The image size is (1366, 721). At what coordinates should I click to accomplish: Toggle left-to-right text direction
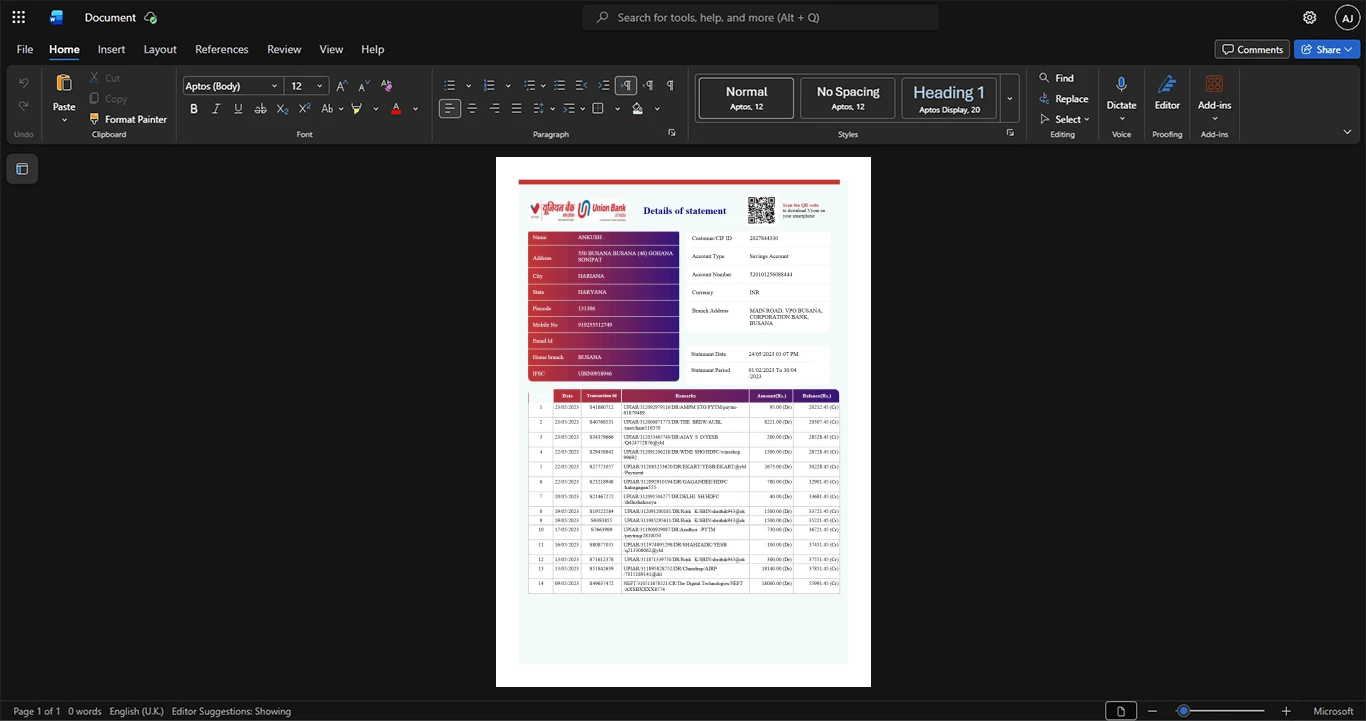pos(626,86)
